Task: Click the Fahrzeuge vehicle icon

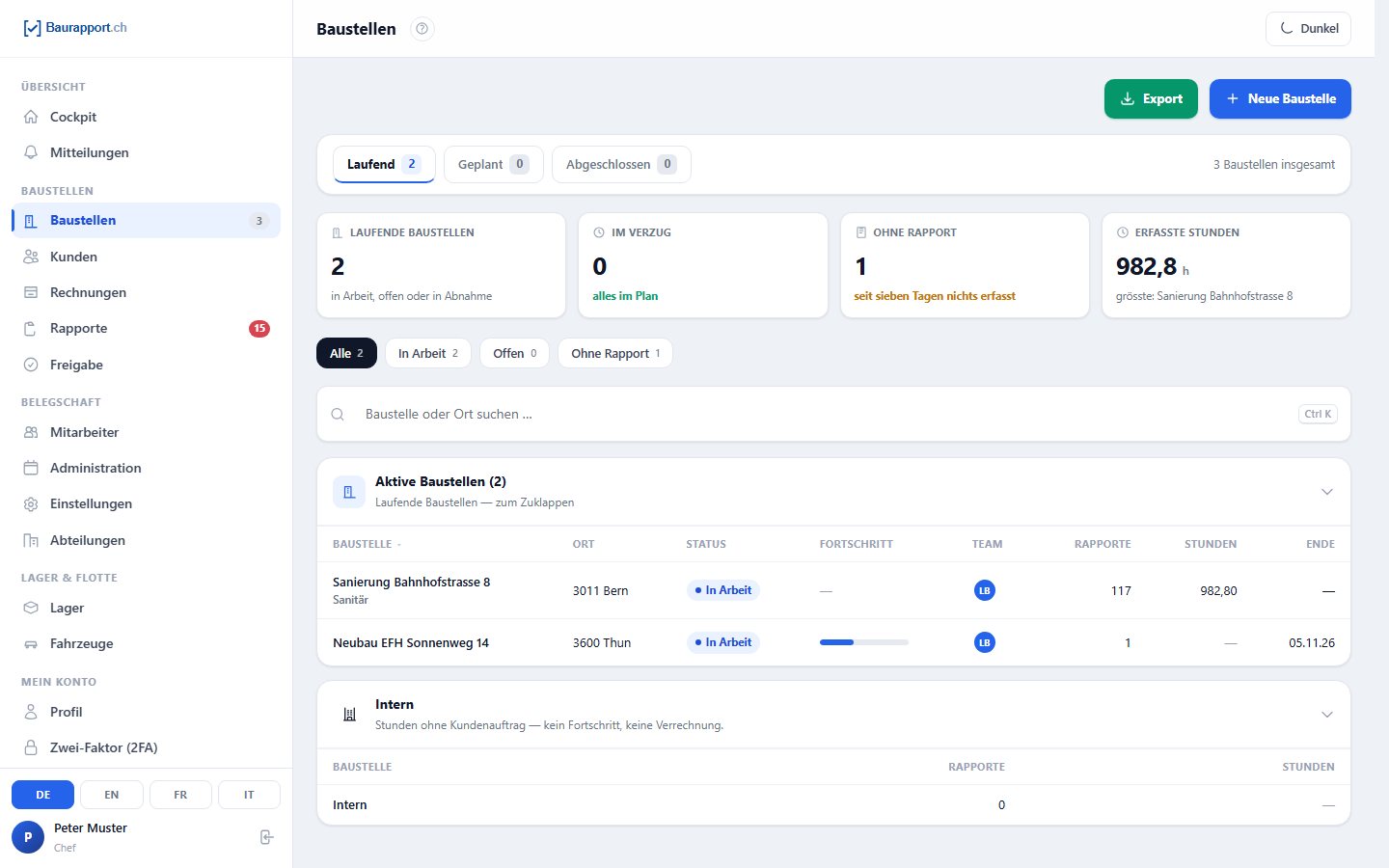Action: click(31, 643)
